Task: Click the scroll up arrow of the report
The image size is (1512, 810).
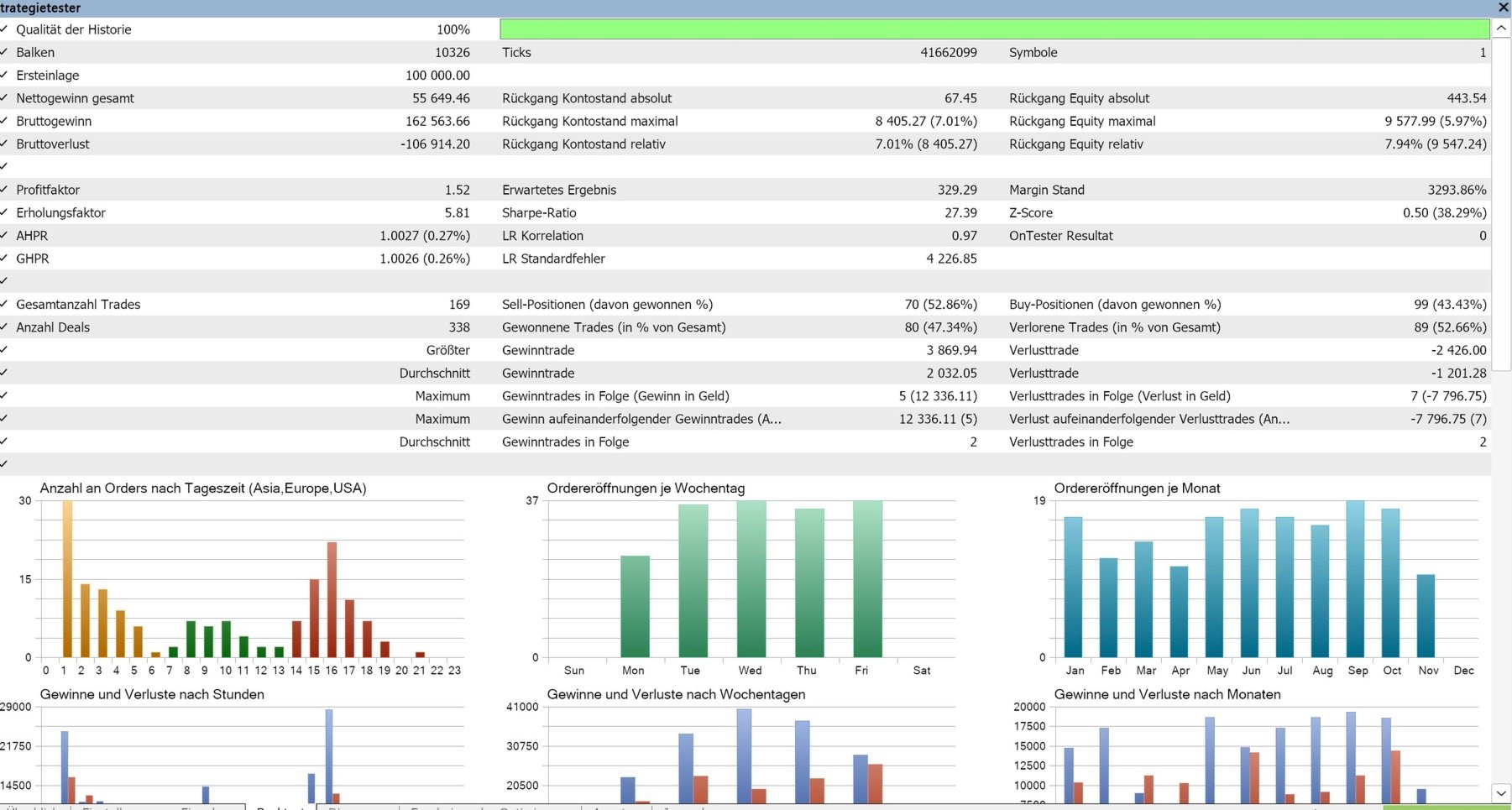Action: click(x=1502, y=28)
